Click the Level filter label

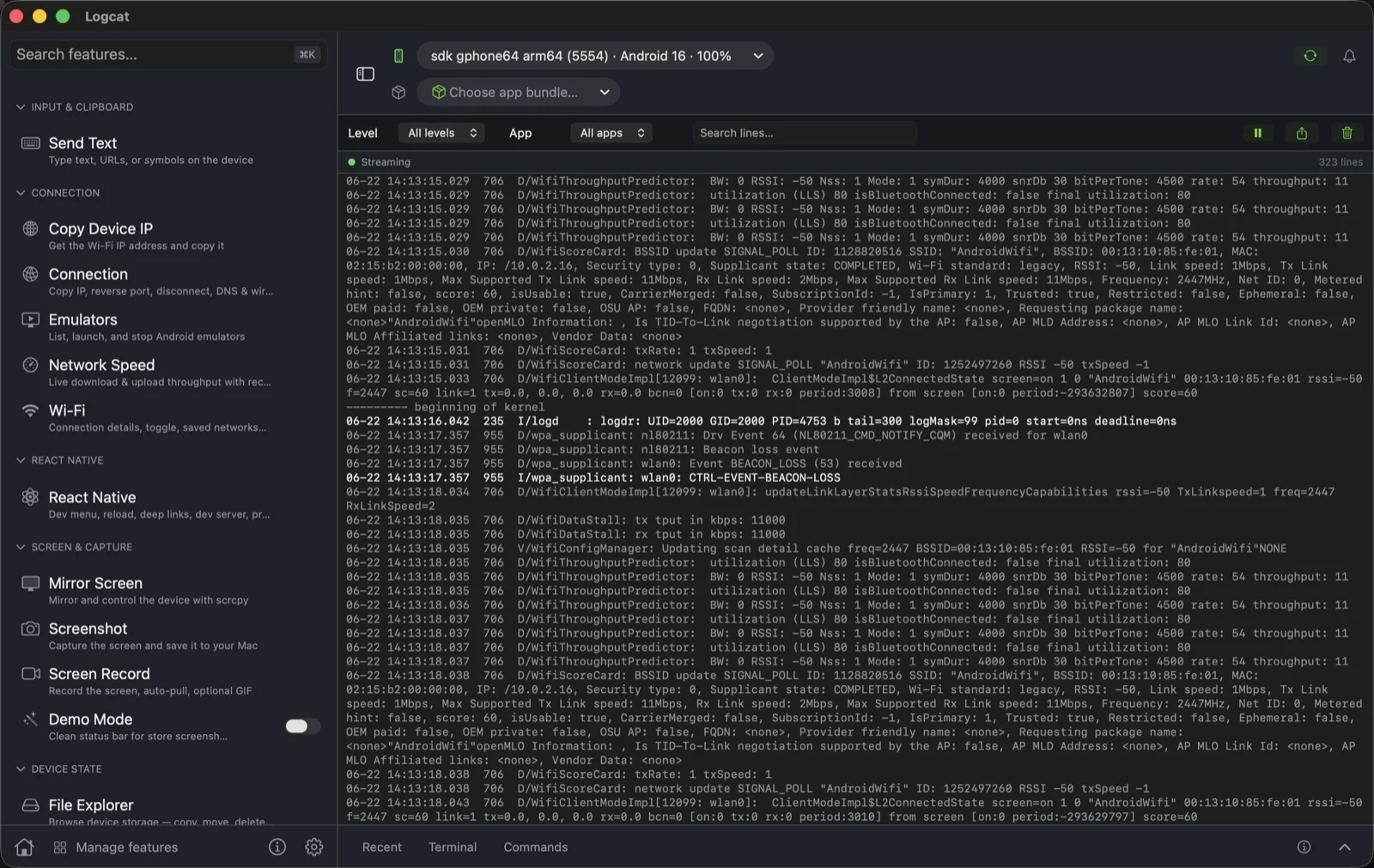tap(362, 133)
